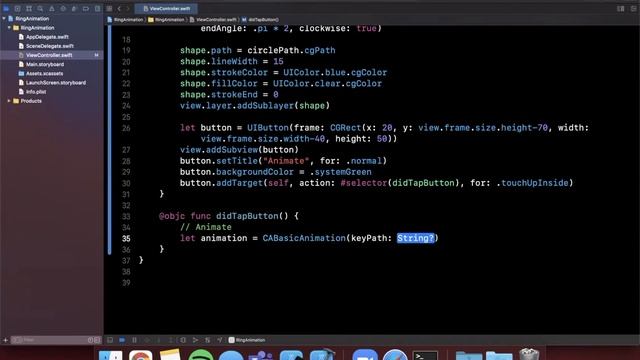Collapse the RingAnimation group folder
The height and width of the screenshot is (360, 640).
(x=9, y=28)
